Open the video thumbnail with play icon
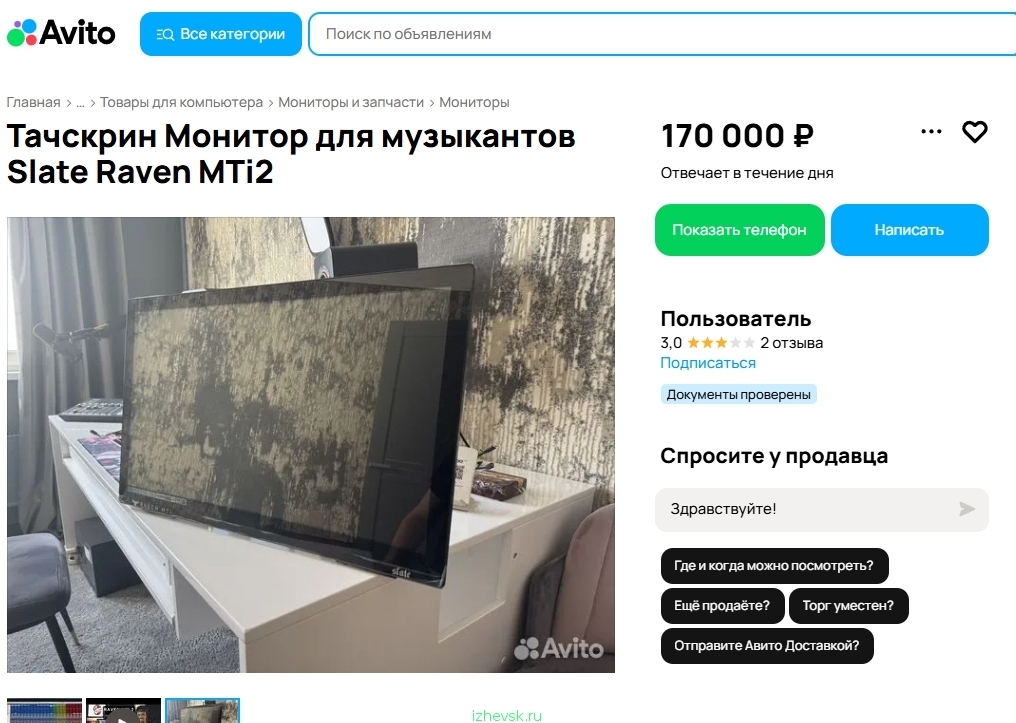 point(123,711)
